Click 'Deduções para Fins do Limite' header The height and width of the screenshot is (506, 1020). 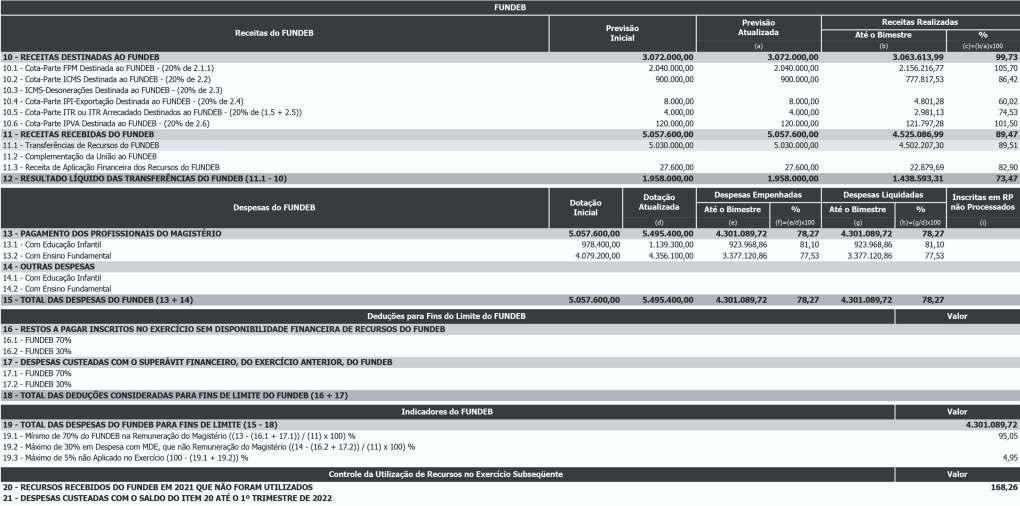coord(447,316)
